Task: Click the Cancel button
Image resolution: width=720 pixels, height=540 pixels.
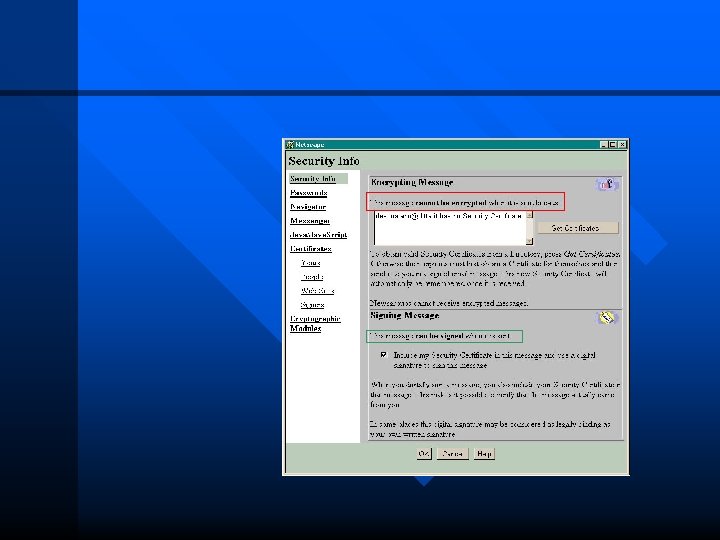Action: click(452, 454)
